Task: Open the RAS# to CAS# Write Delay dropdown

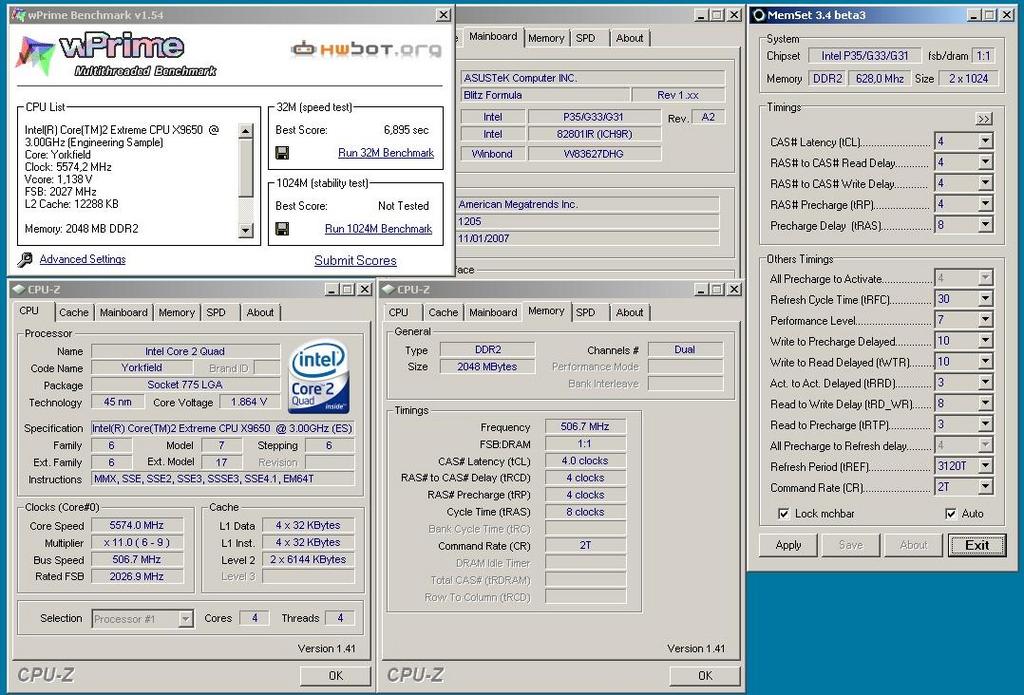Action: point(985,183)
